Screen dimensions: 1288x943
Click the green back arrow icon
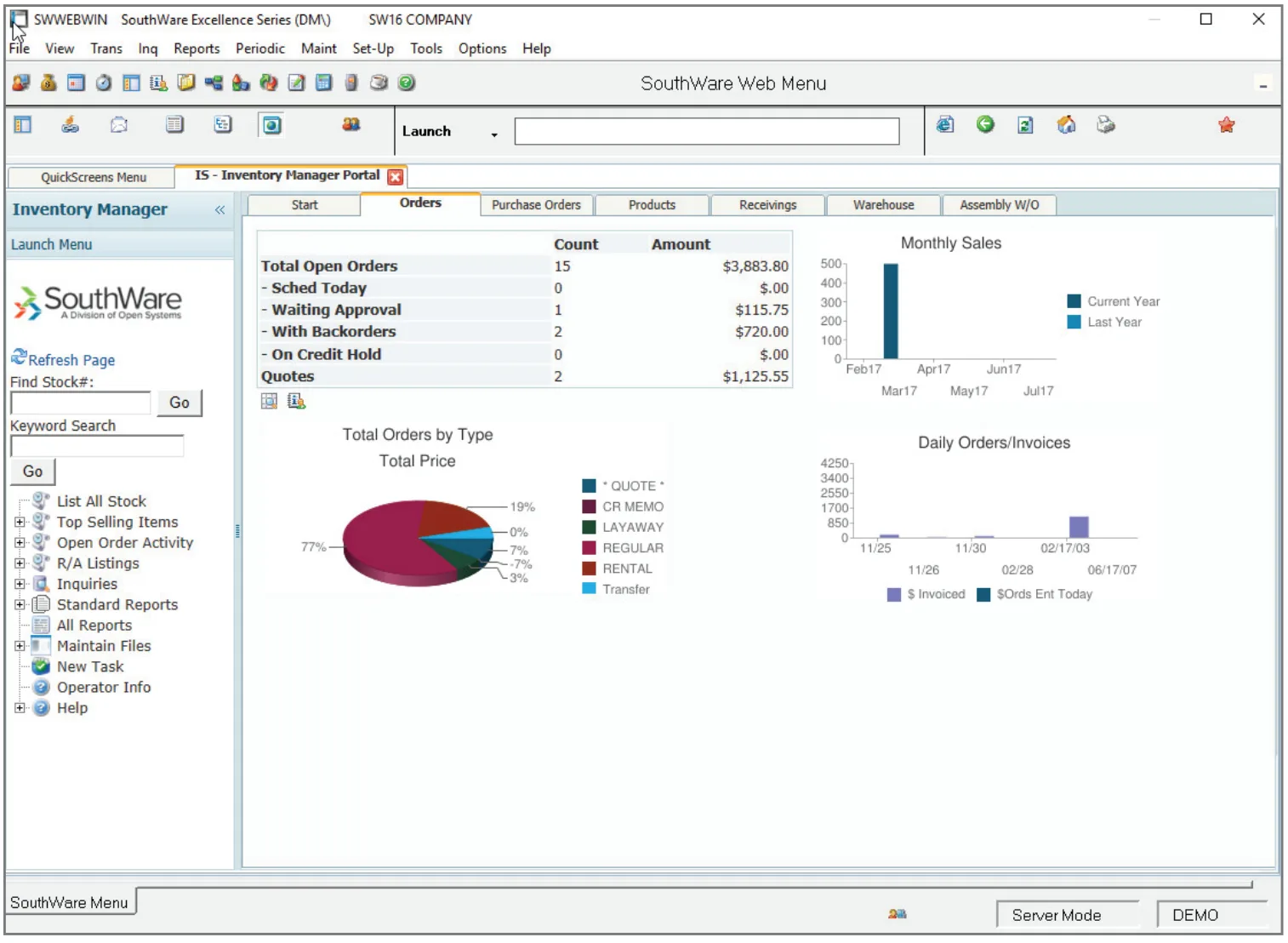[x=985, y=125]
